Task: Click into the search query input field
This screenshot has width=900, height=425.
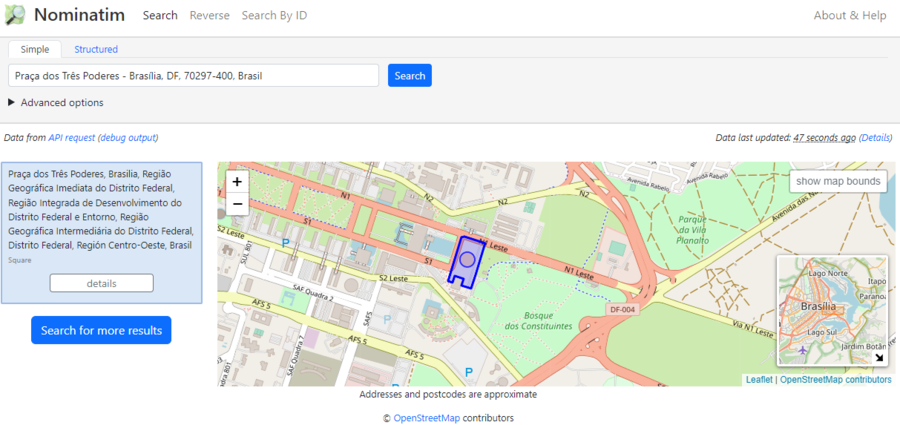Action: click(x=193, y=75)
